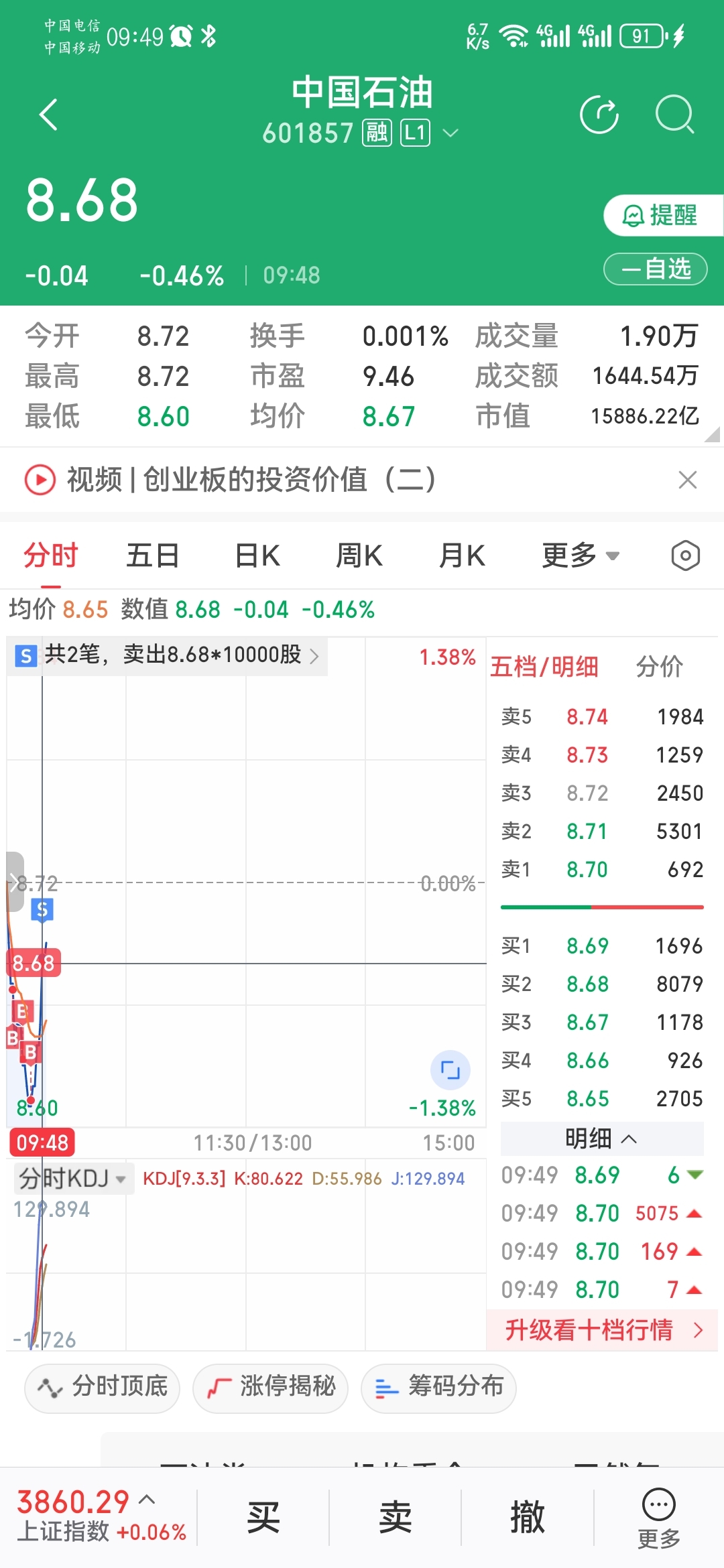Play the 创业板的投资价值 video icon
724x1568 pixels.
click(x=40, y=480)
